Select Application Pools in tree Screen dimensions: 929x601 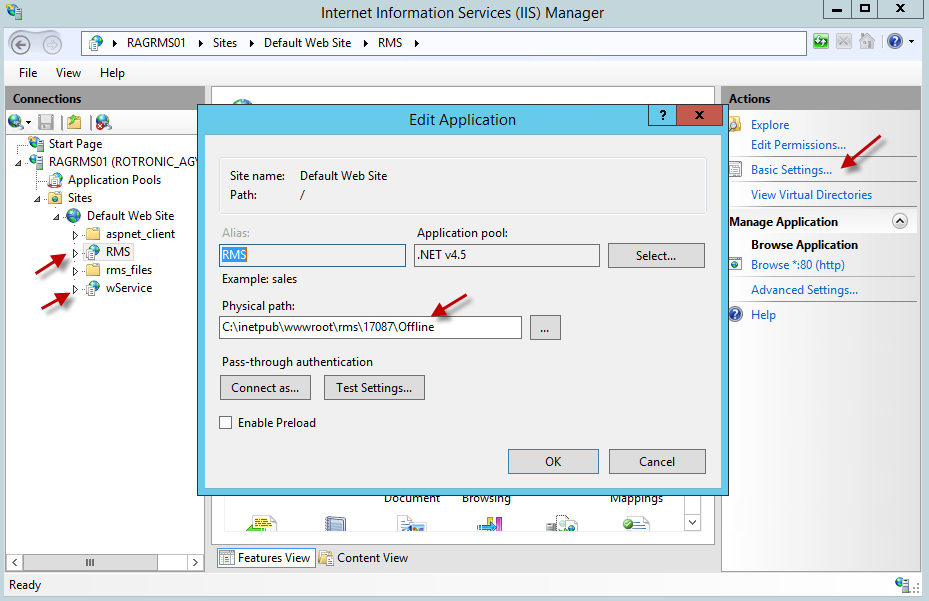tap(114, 180)
